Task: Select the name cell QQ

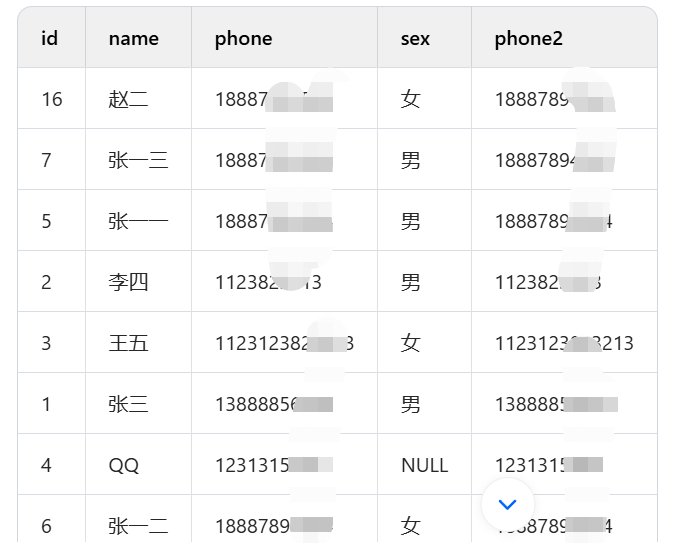Action: 124,465
